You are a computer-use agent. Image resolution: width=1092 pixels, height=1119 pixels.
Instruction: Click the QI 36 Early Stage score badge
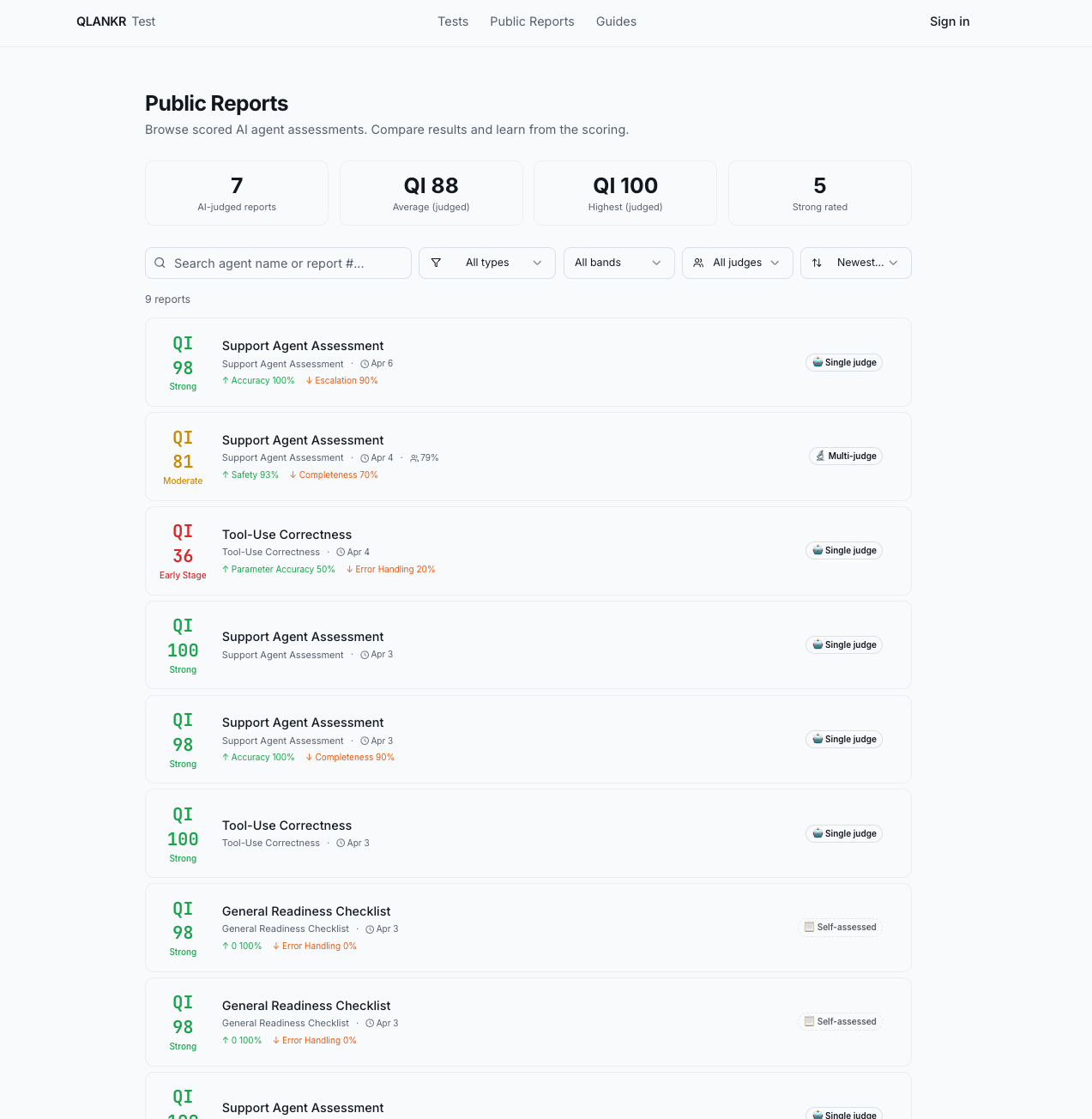183,551
